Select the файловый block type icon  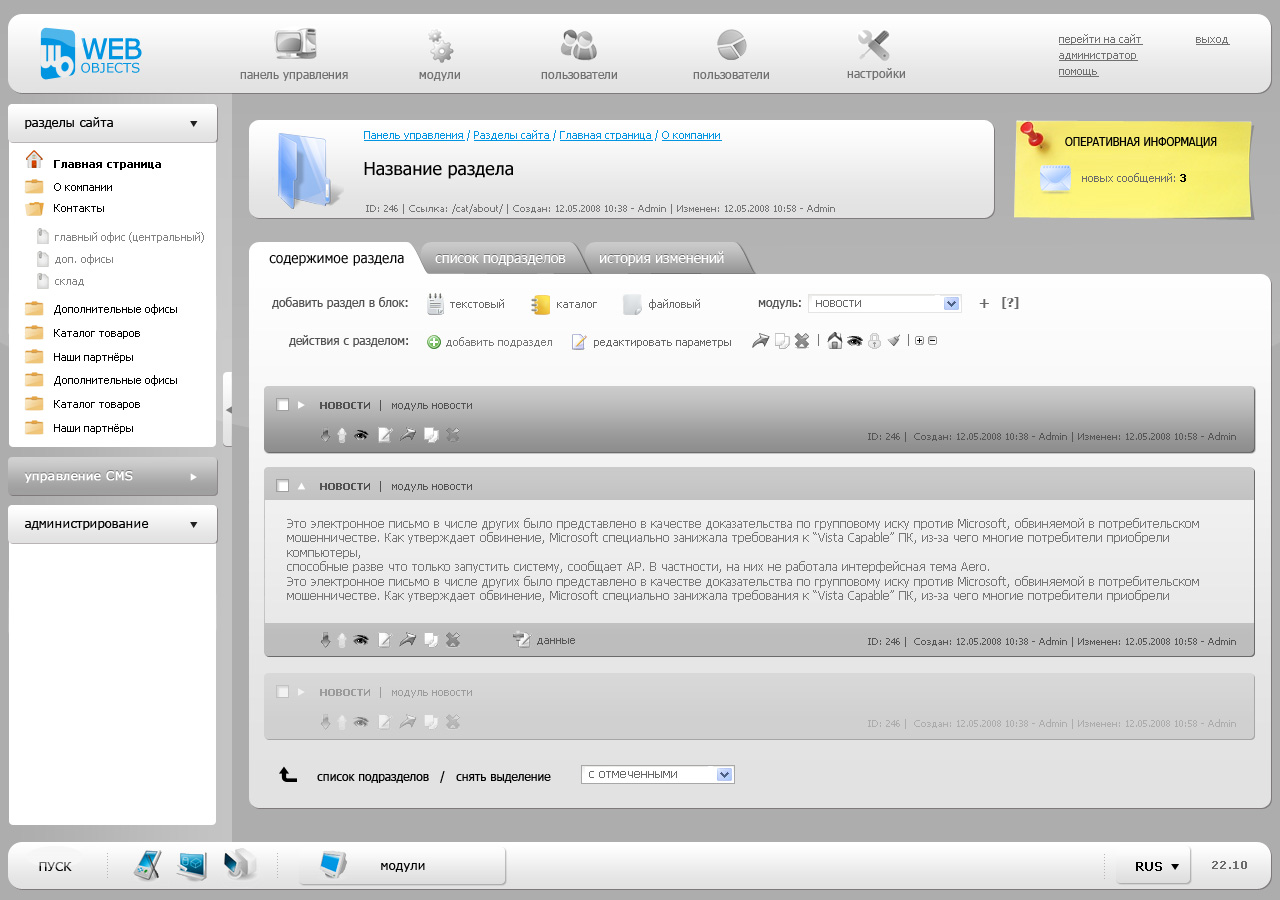pyautogui.click(x=631, y=302)
